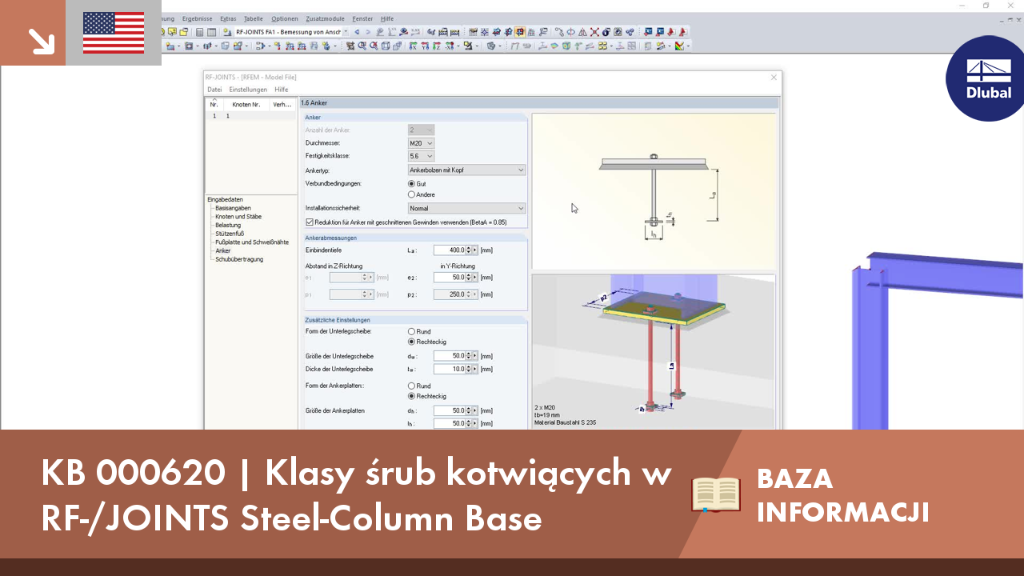
Task: Expand the Ankertyp combo box
Action: (x=466, y=170)
